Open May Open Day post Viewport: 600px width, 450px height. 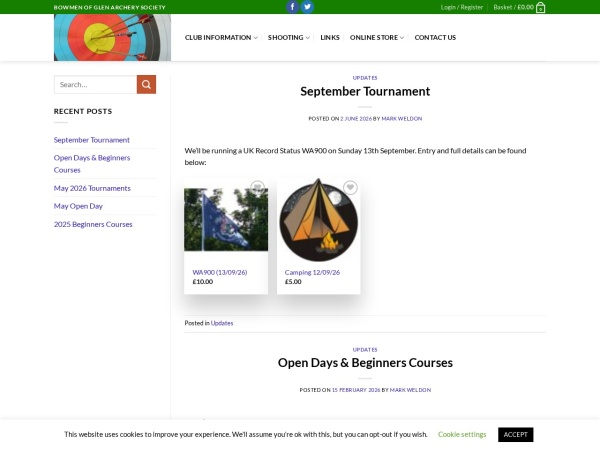[78, 206]
